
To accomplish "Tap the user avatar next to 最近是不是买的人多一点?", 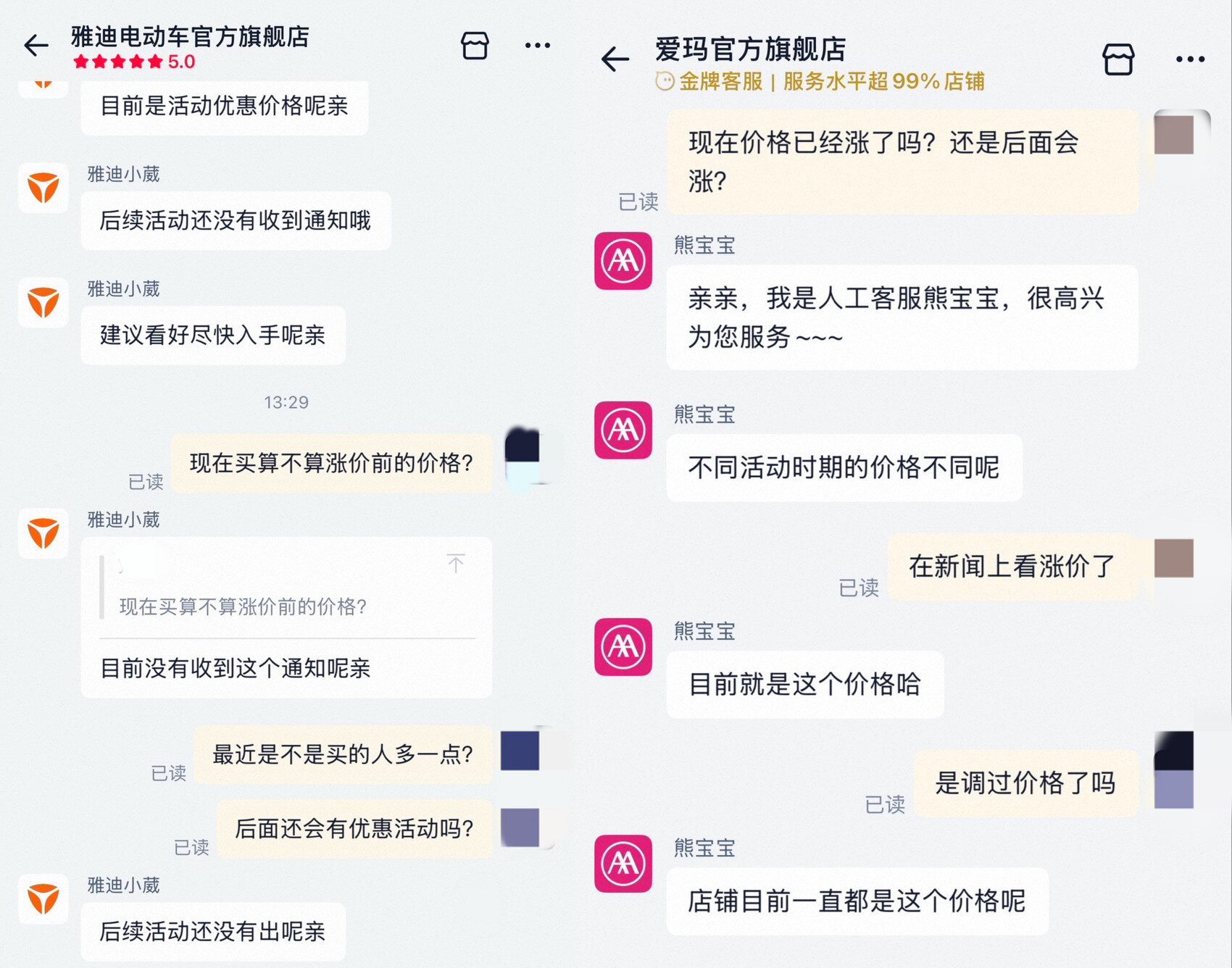I will tap(520, 751).
